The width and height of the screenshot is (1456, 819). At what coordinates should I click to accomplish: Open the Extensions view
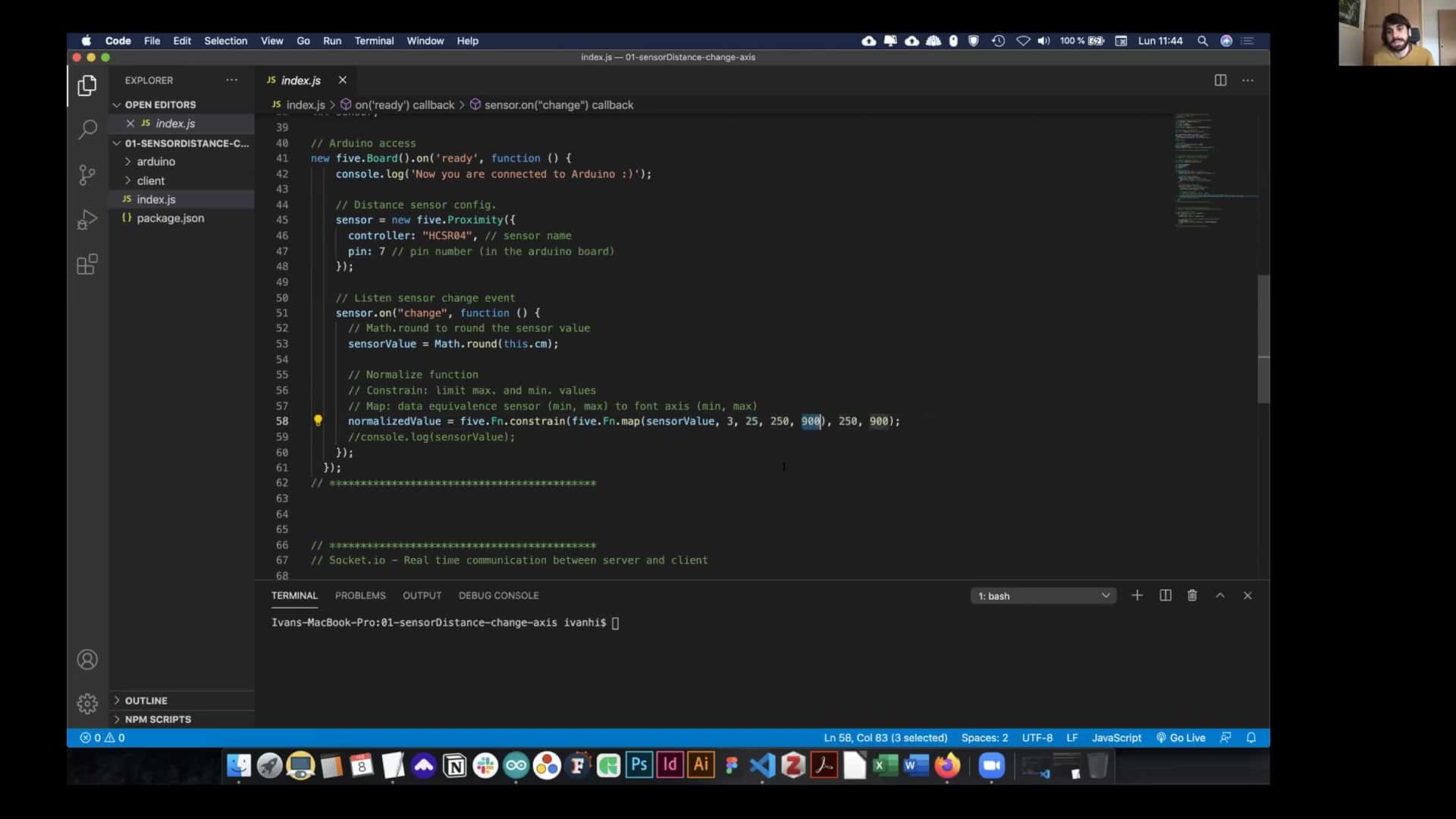pos(86,264)
